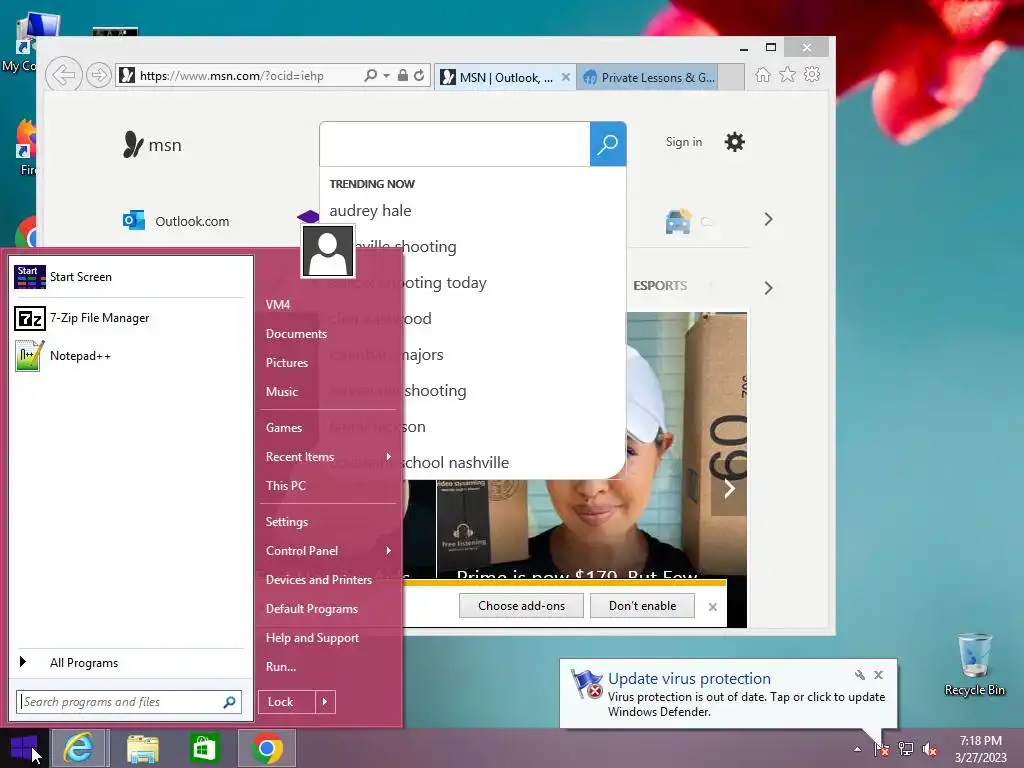Click the MSN search button
The width and height of the screenshot is (1024, 768).
pos(608,144)
